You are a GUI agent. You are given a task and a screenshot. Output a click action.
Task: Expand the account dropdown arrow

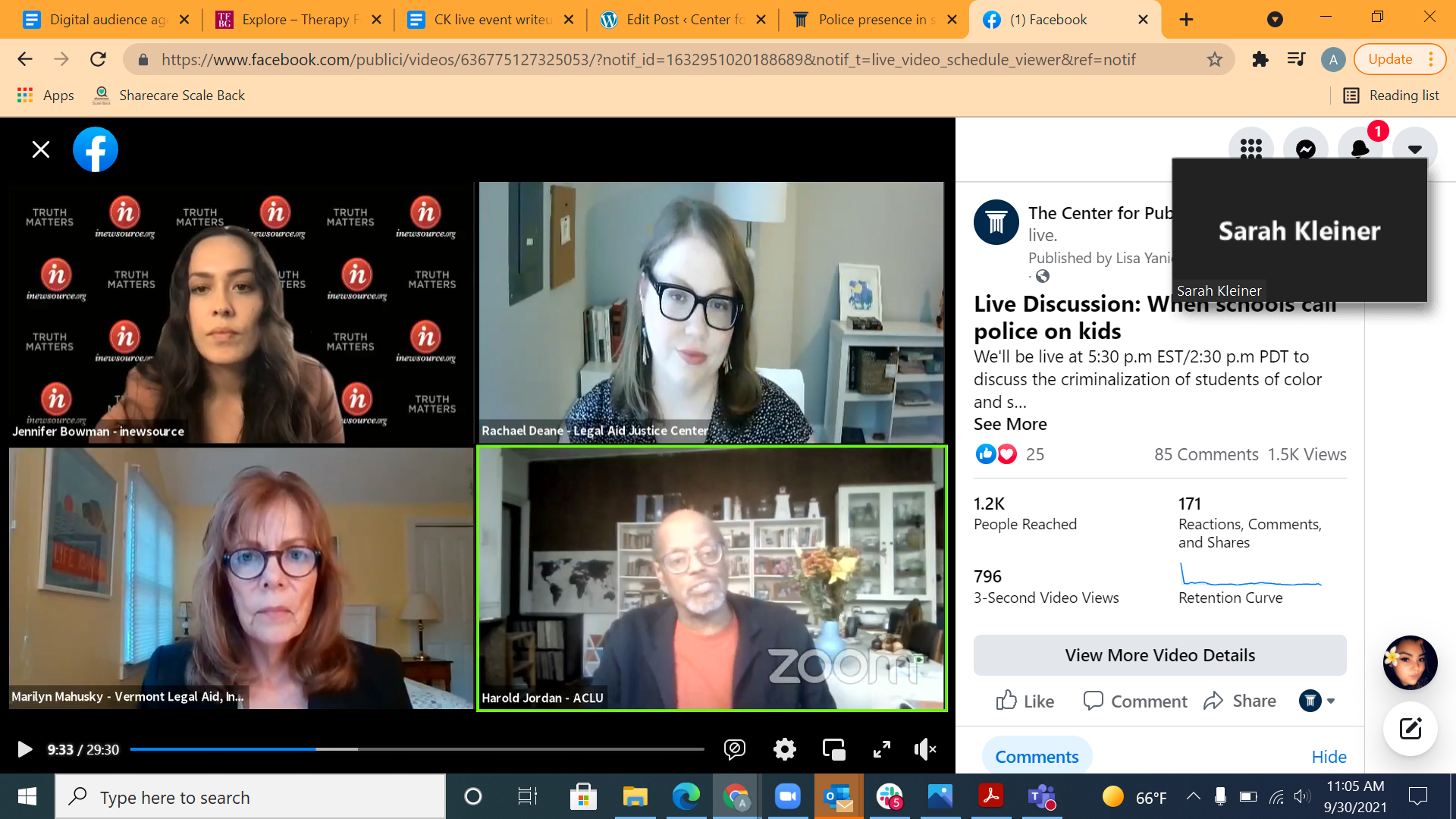tap(1414, 149)
